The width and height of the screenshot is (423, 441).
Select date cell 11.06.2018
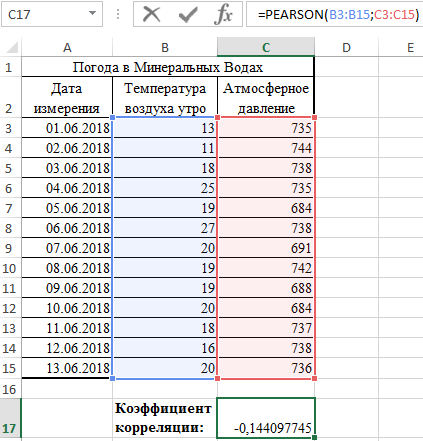click(x=67, y=328)
